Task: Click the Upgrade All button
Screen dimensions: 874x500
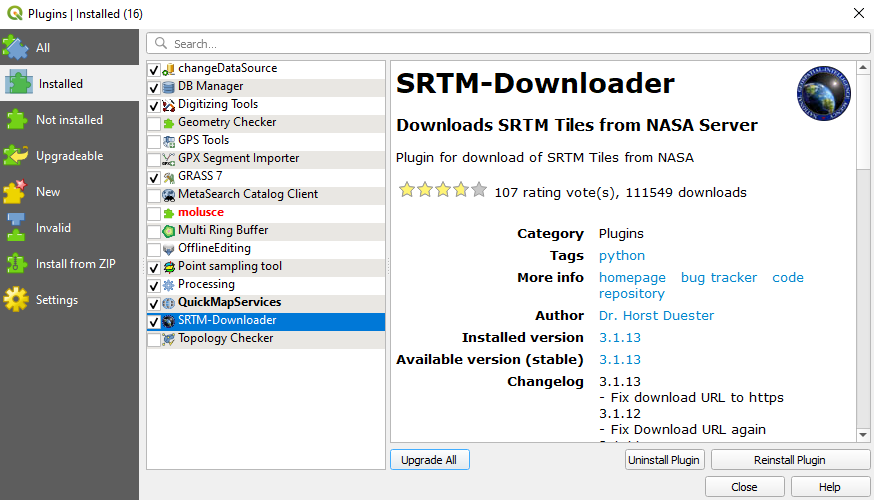Action: click(429, 460)
